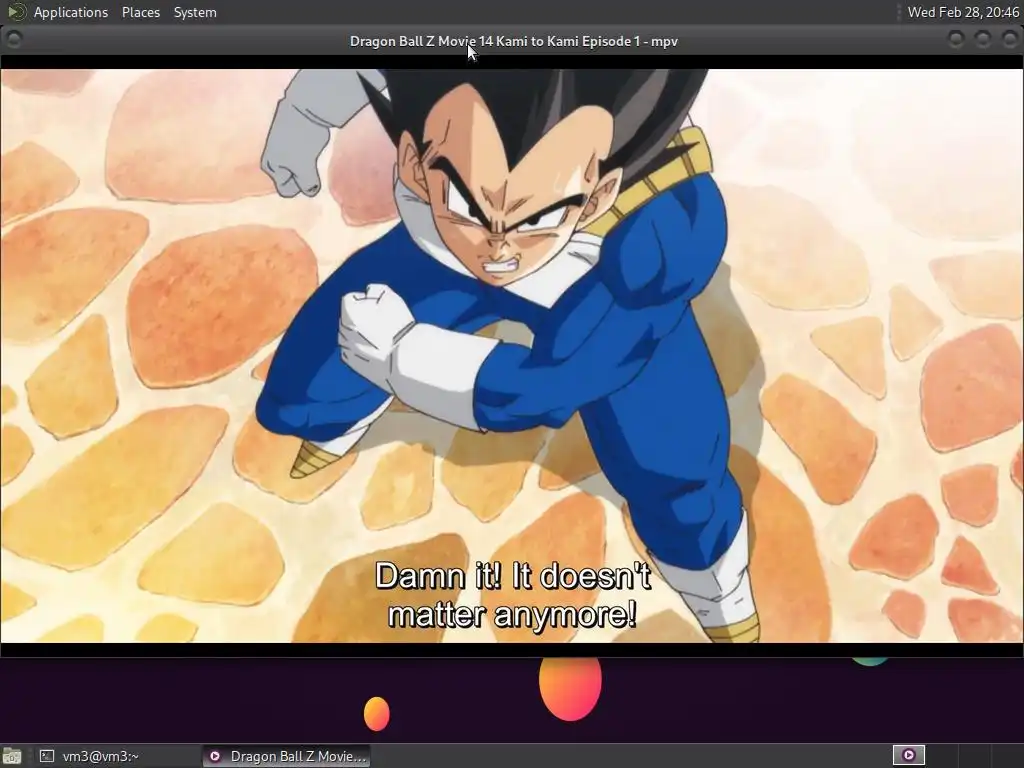Open the Places menu
Screen dimensions: 1024x768
[140, 12]
